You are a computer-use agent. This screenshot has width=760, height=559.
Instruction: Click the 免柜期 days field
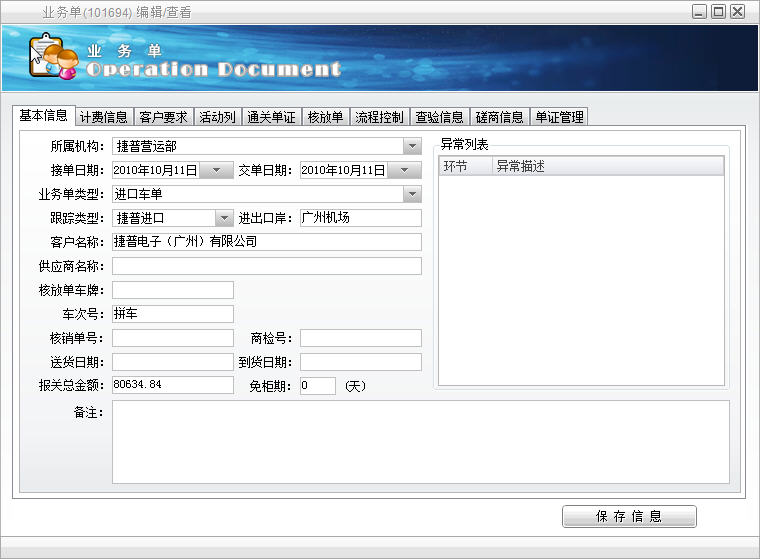(317, 386)
